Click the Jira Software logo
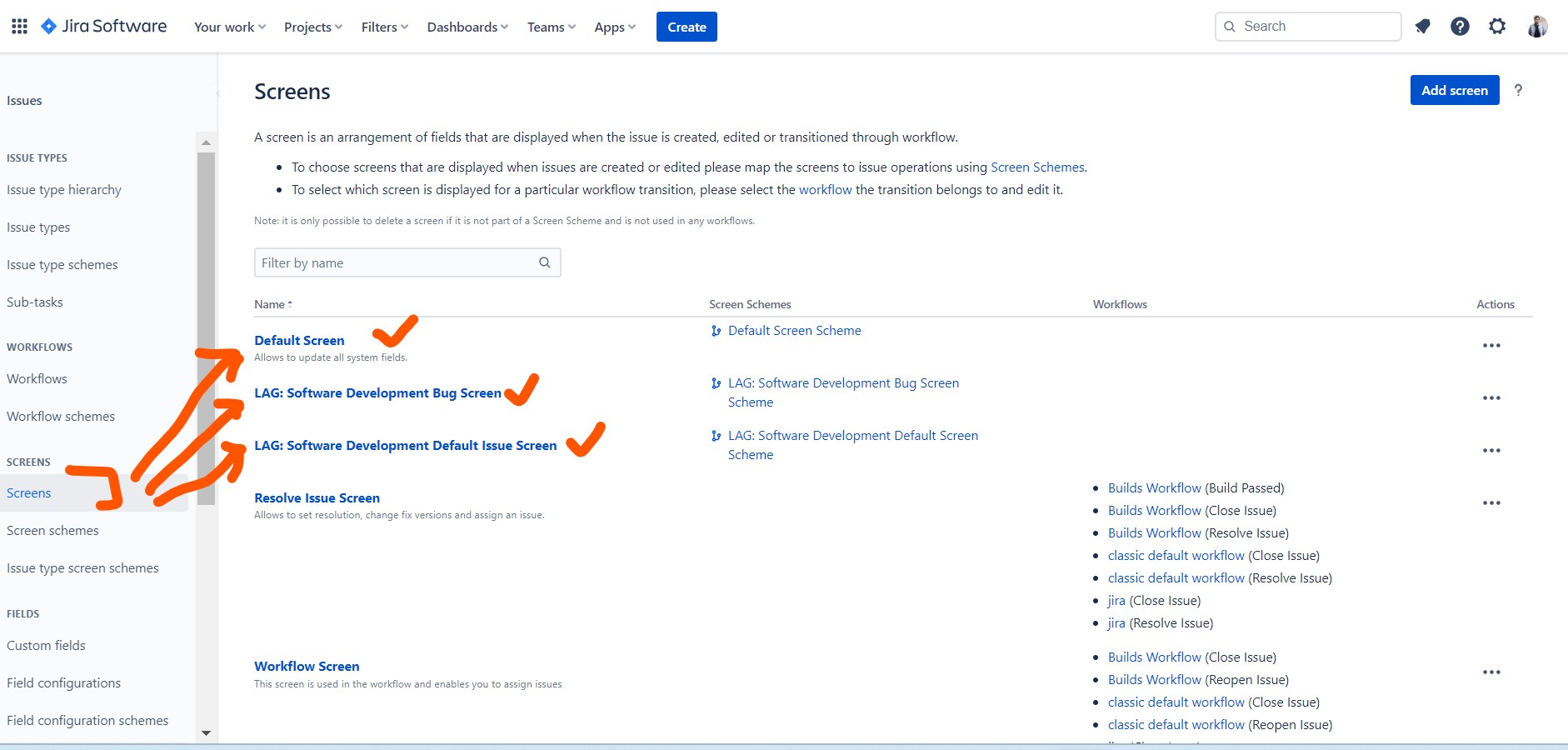This screenshot has height=750, width=1568. pos(104,27)
